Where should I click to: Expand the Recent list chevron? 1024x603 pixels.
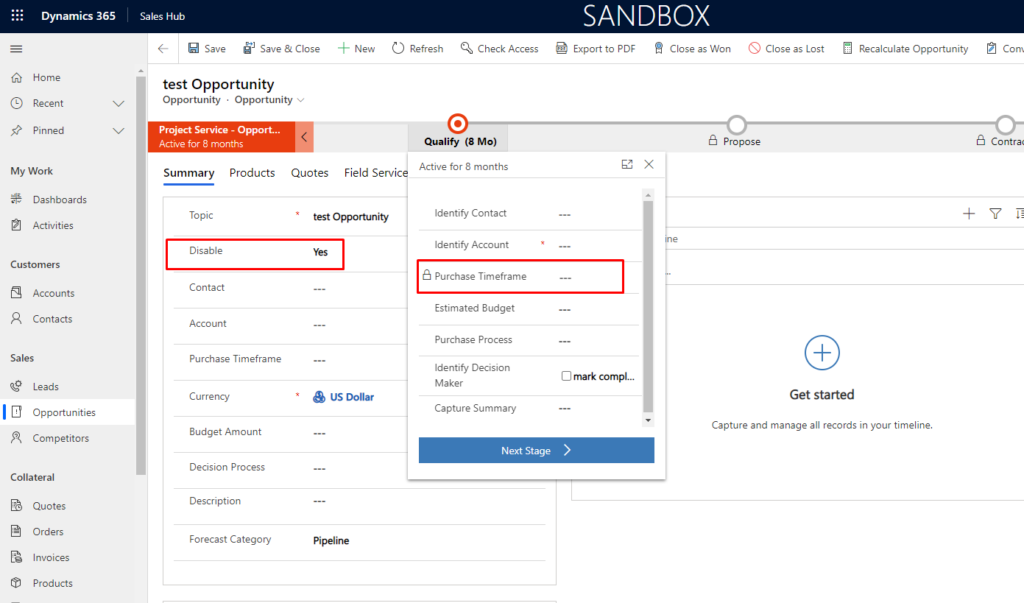pyautogui.click(x=118, y=103)
